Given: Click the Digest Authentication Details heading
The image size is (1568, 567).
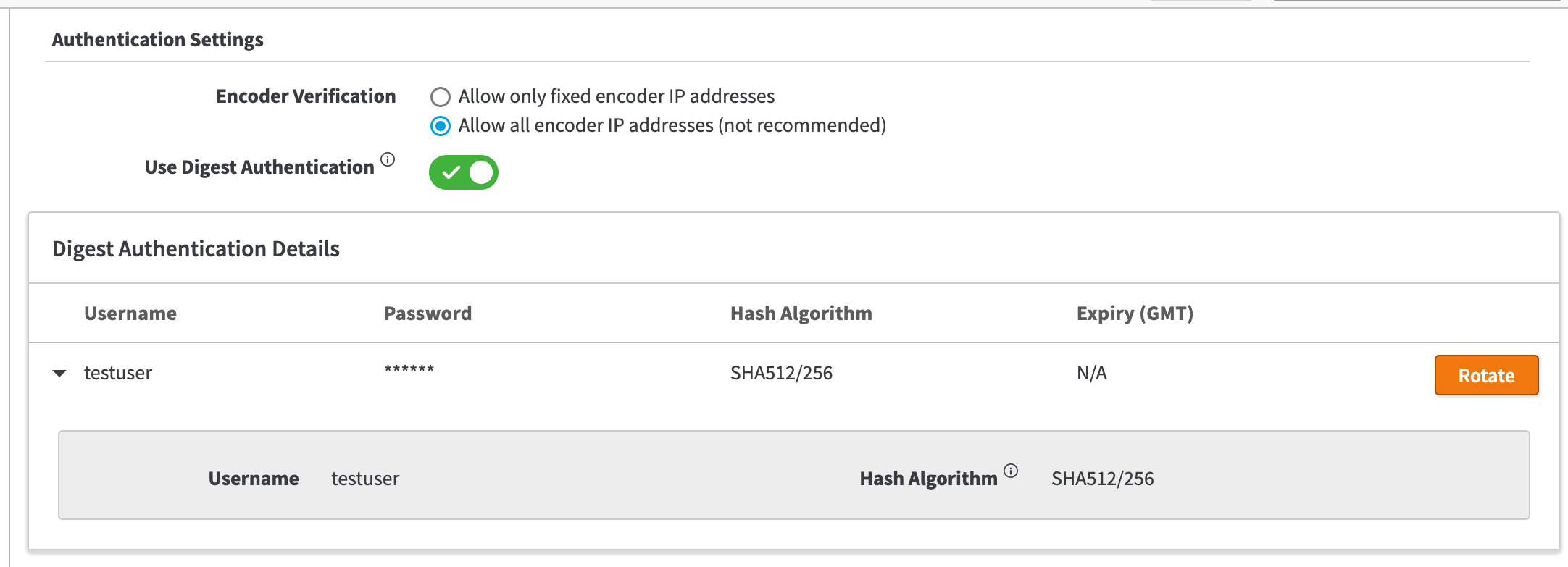Looking at the screenshot, I should pos(196,249).
